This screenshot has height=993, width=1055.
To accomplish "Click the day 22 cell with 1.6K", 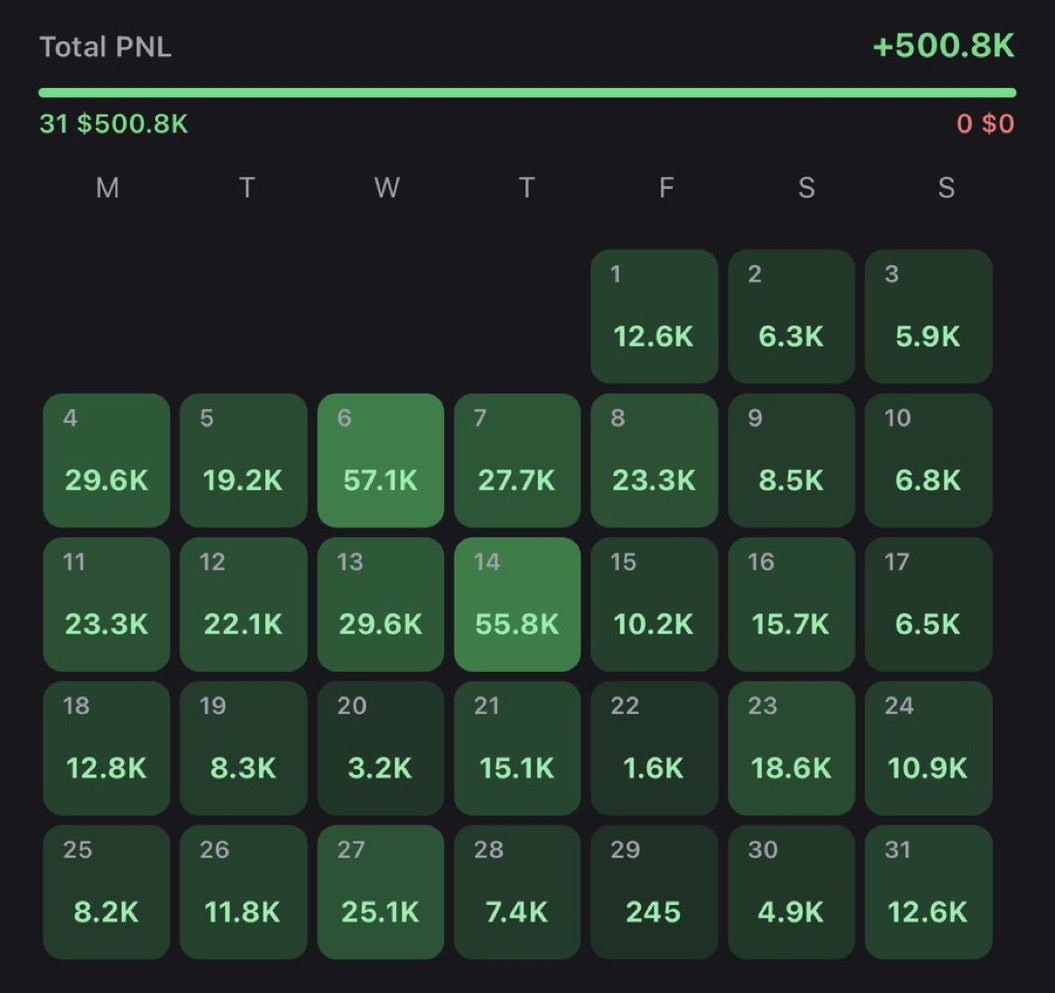I will [654, 748].
